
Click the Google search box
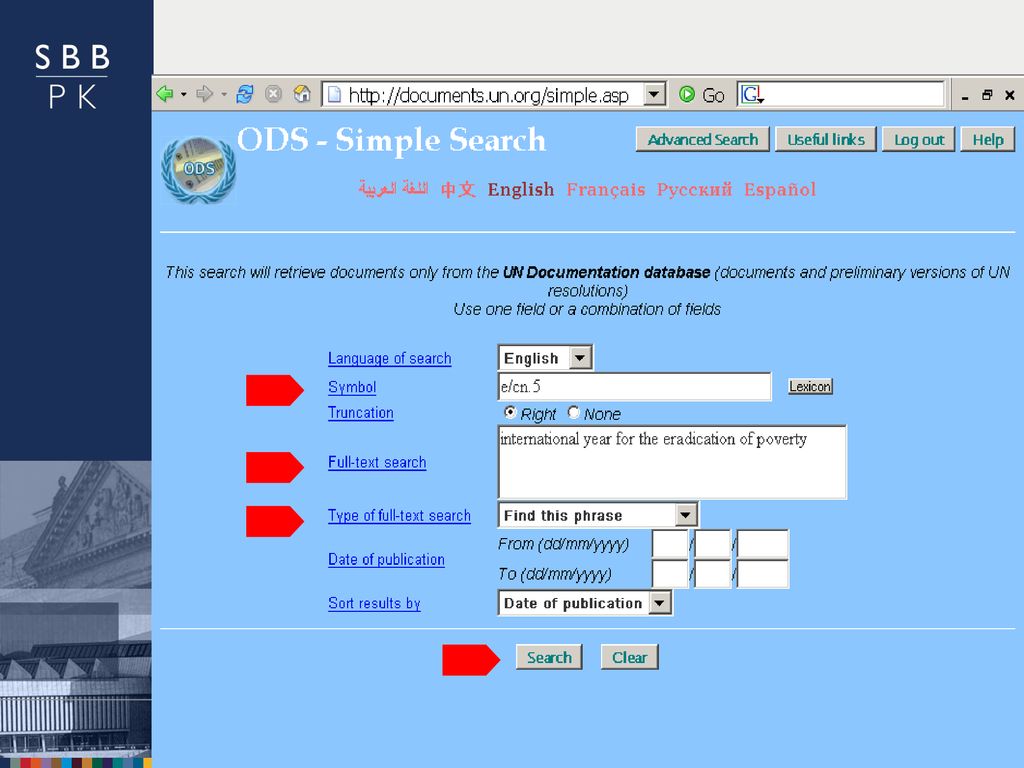pos(840,95)
